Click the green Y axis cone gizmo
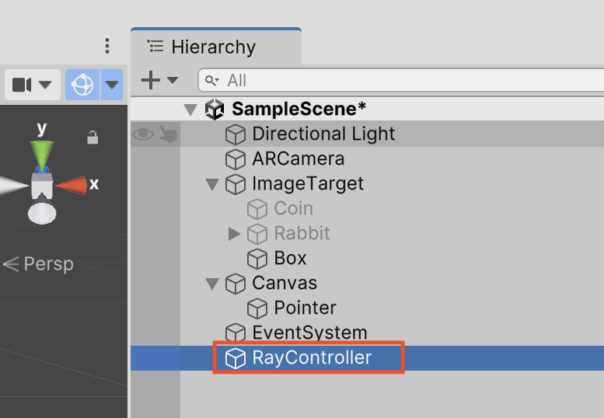 [x=42, y=155]
